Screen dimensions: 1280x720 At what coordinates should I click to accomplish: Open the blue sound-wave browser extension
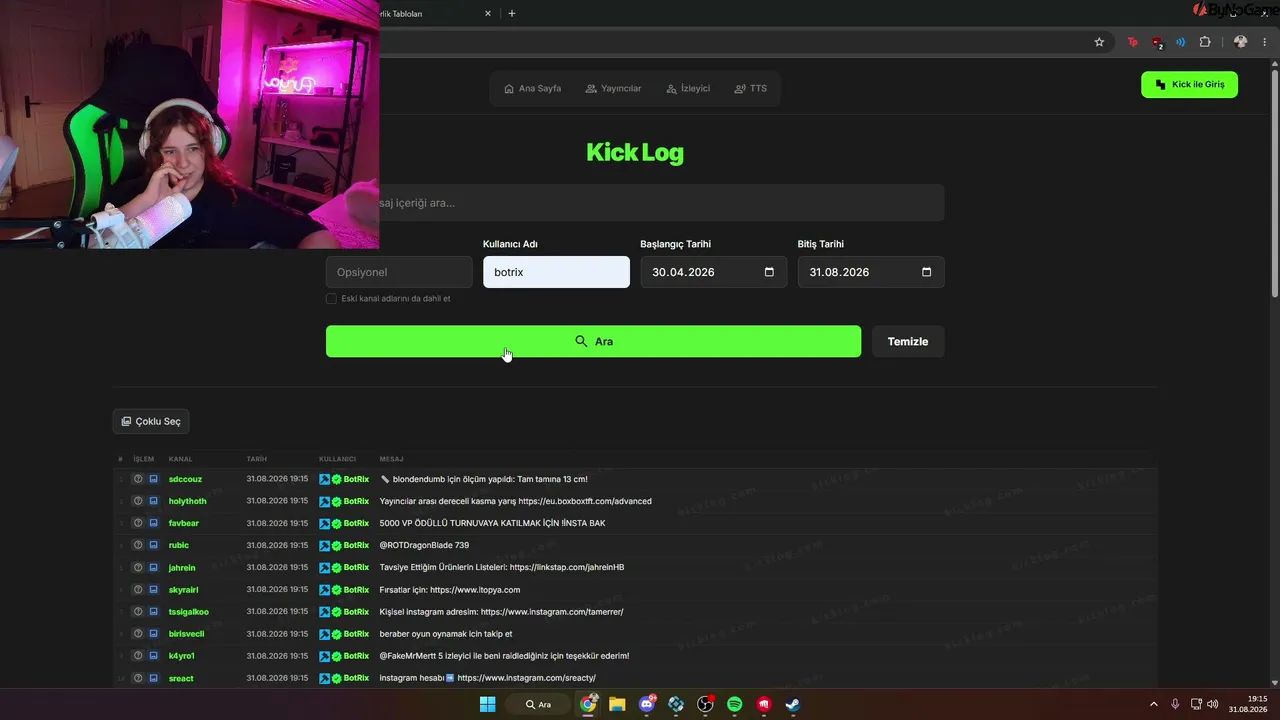click(1180, 42)
